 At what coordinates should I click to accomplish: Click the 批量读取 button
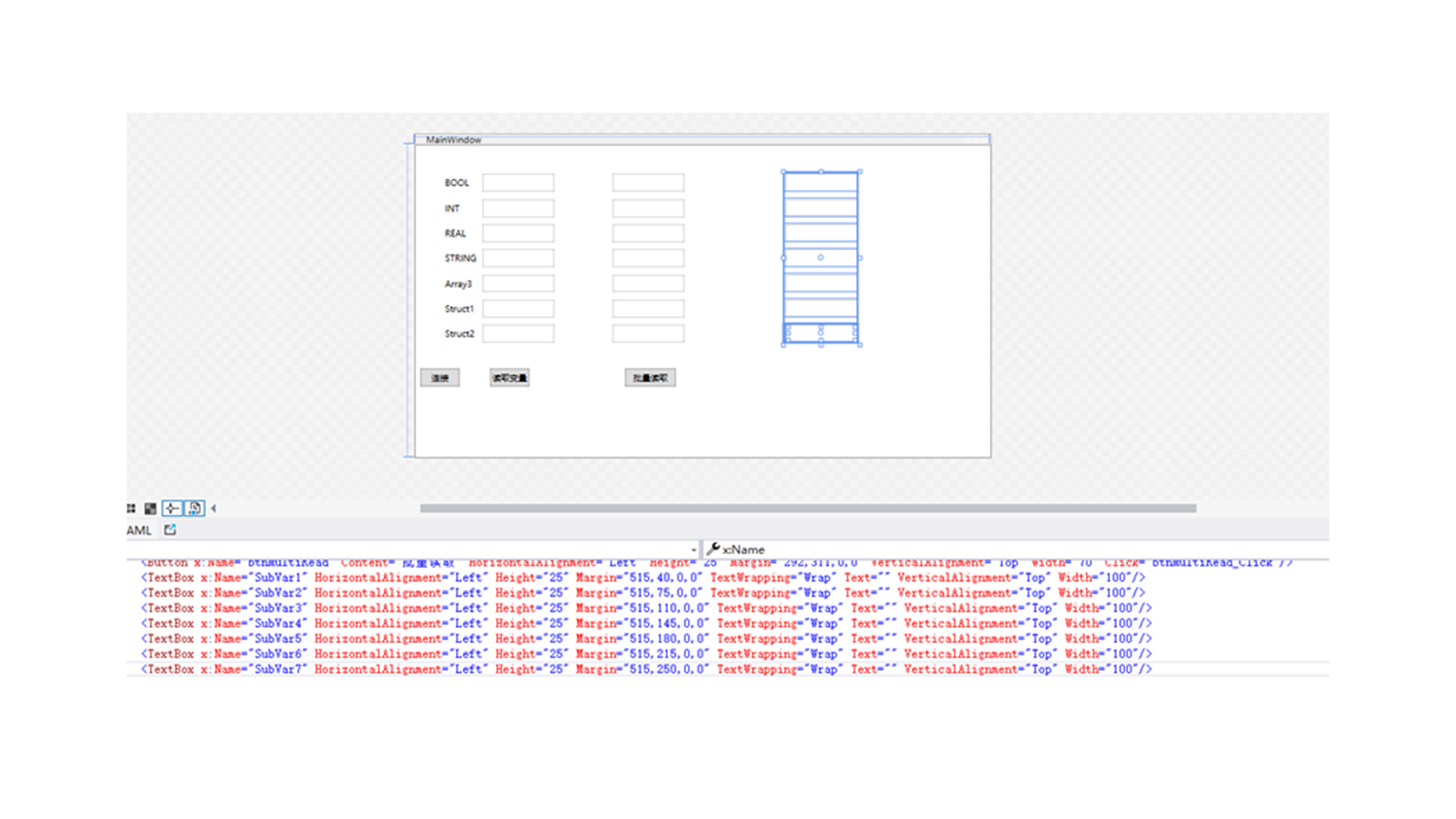click(x=650, y=378)
